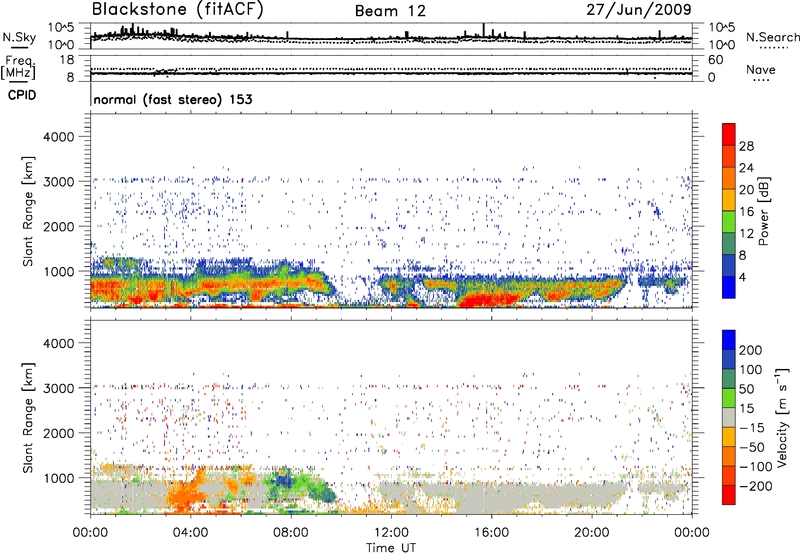Select the '-15' velocity colorbar label
This screenshot has height=554, width=800.
pos(751,428)
